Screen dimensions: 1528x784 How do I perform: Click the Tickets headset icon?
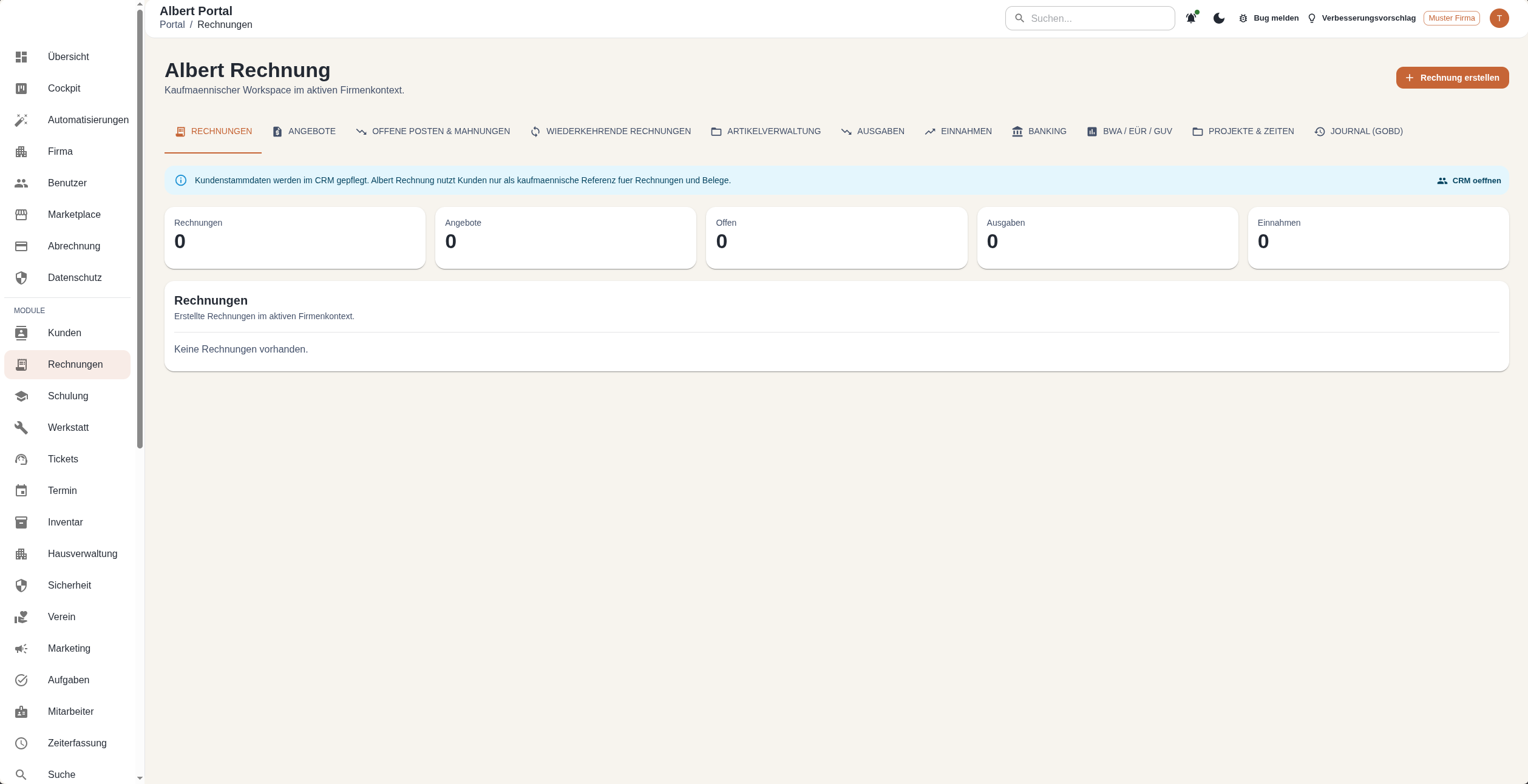[x=21, y=459]
